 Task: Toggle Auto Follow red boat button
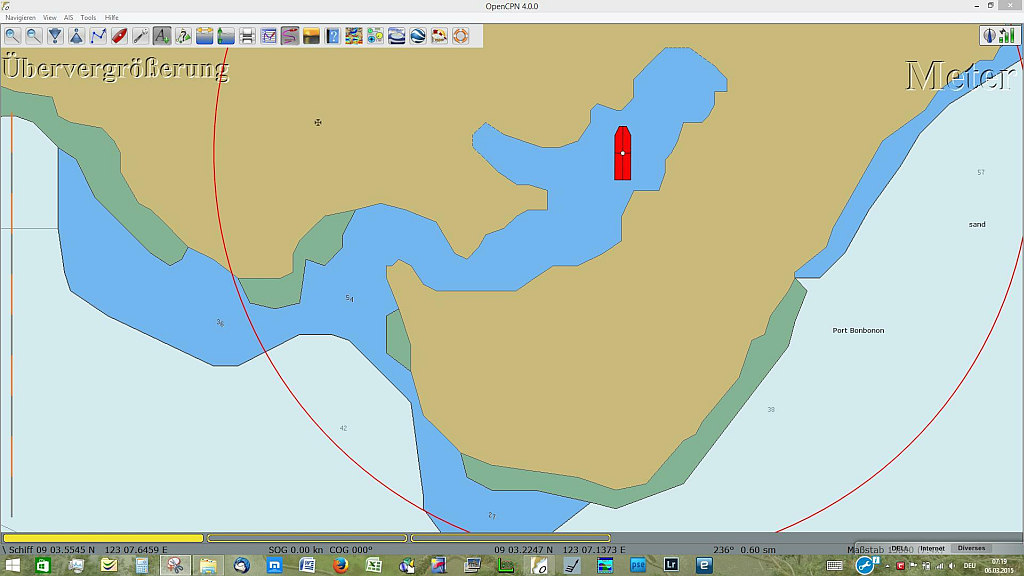pos(119,36)
